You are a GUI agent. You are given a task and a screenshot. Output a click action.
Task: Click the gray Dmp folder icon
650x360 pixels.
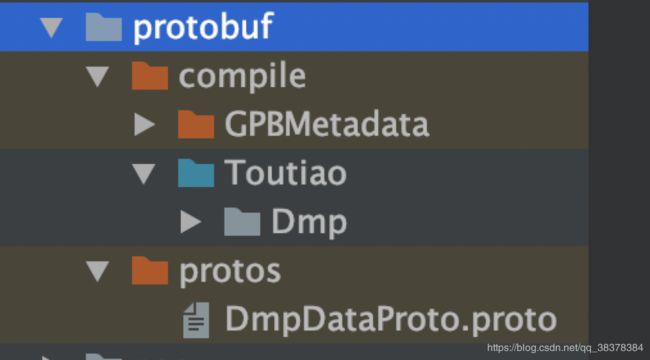click(x=242, y=222)
